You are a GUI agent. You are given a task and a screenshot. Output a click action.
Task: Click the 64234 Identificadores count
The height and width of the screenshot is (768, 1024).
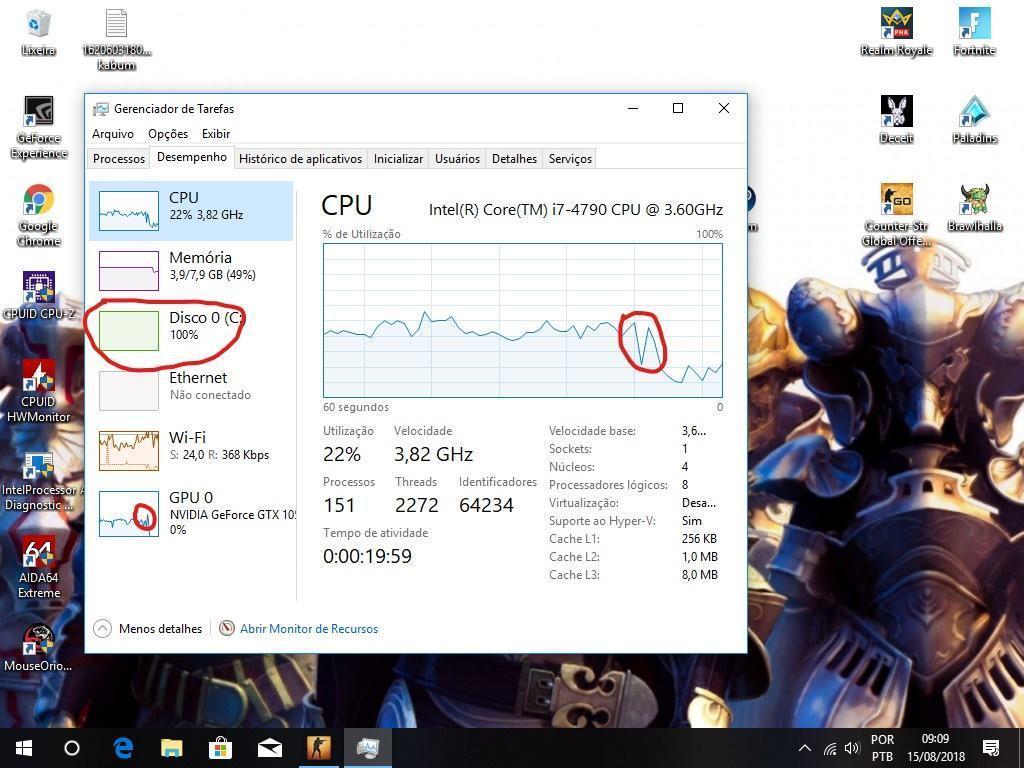(x=487, y=505)
